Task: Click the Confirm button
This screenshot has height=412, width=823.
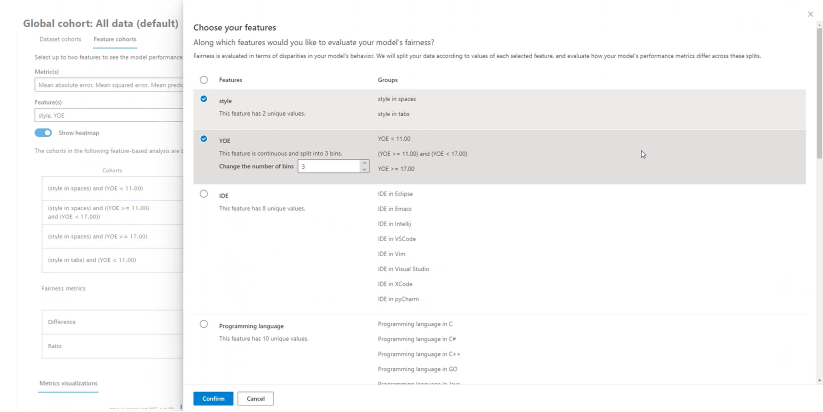Action: [x=213, y=398]
